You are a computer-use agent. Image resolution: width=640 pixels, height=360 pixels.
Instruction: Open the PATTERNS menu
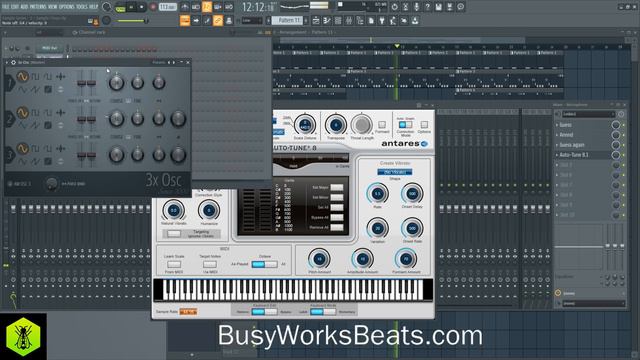click(x=38, y=7)
